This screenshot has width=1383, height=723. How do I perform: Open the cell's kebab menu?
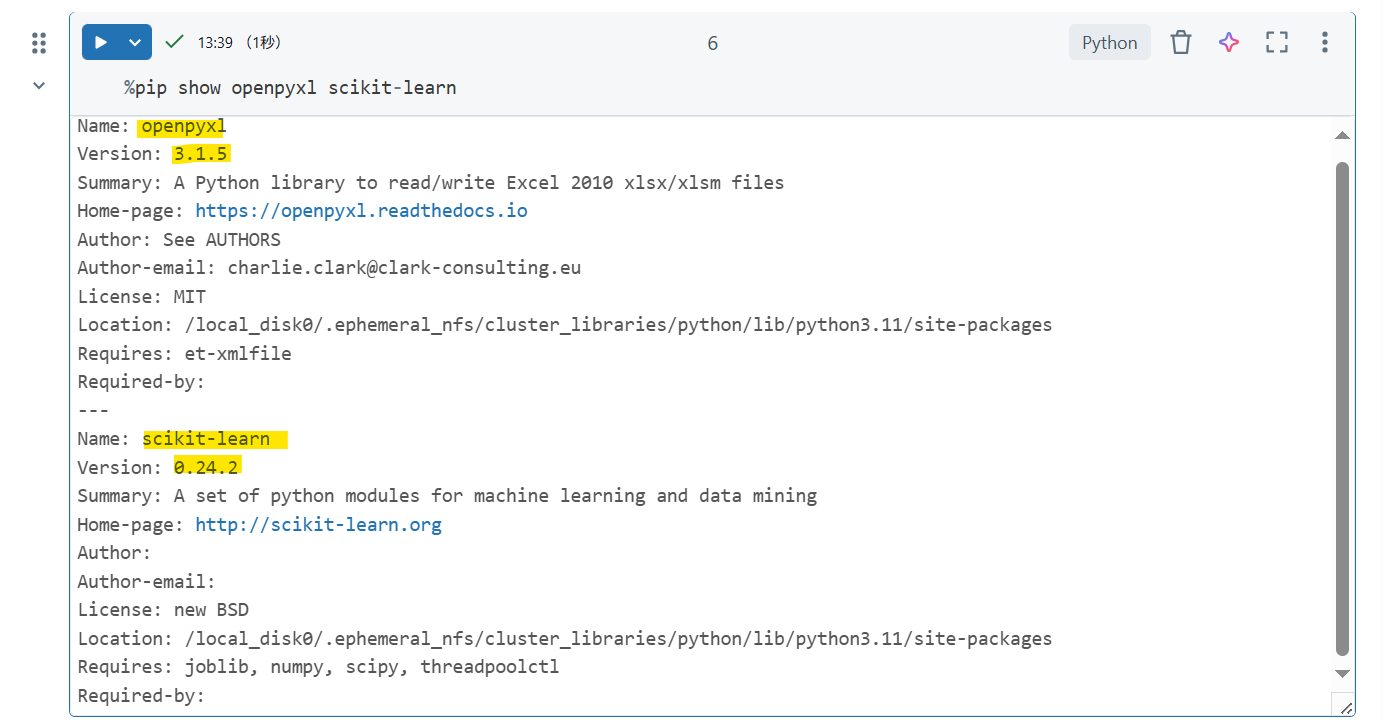tap(1325, 42)
